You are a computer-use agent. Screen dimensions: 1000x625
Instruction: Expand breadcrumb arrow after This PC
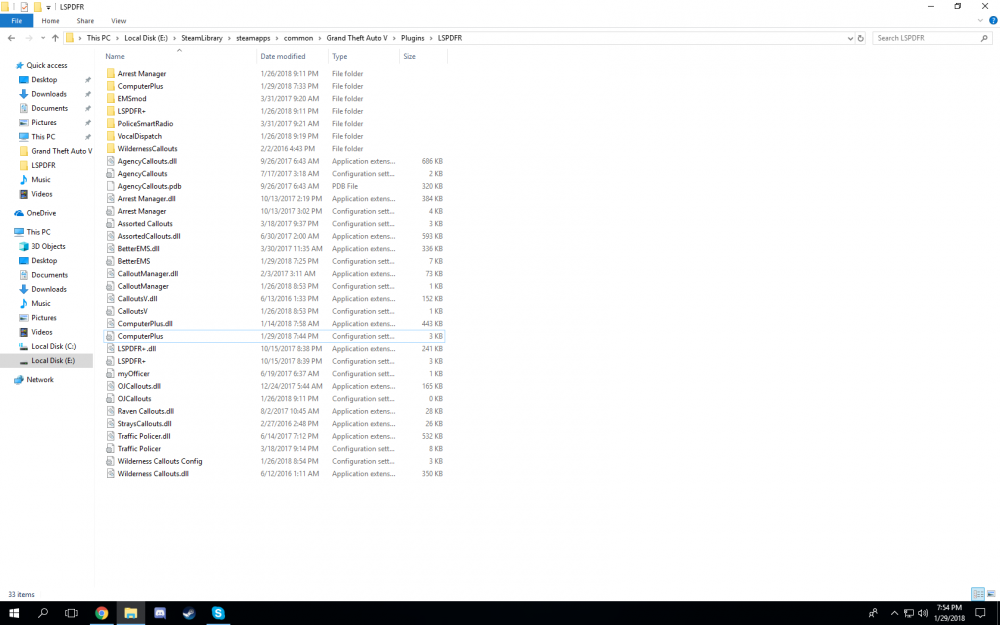point(117,38)
